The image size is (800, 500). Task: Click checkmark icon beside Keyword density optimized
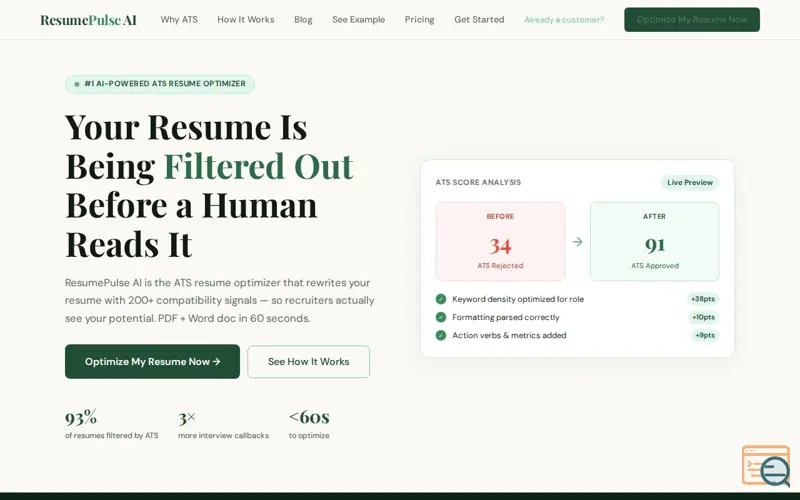point(441,299)
